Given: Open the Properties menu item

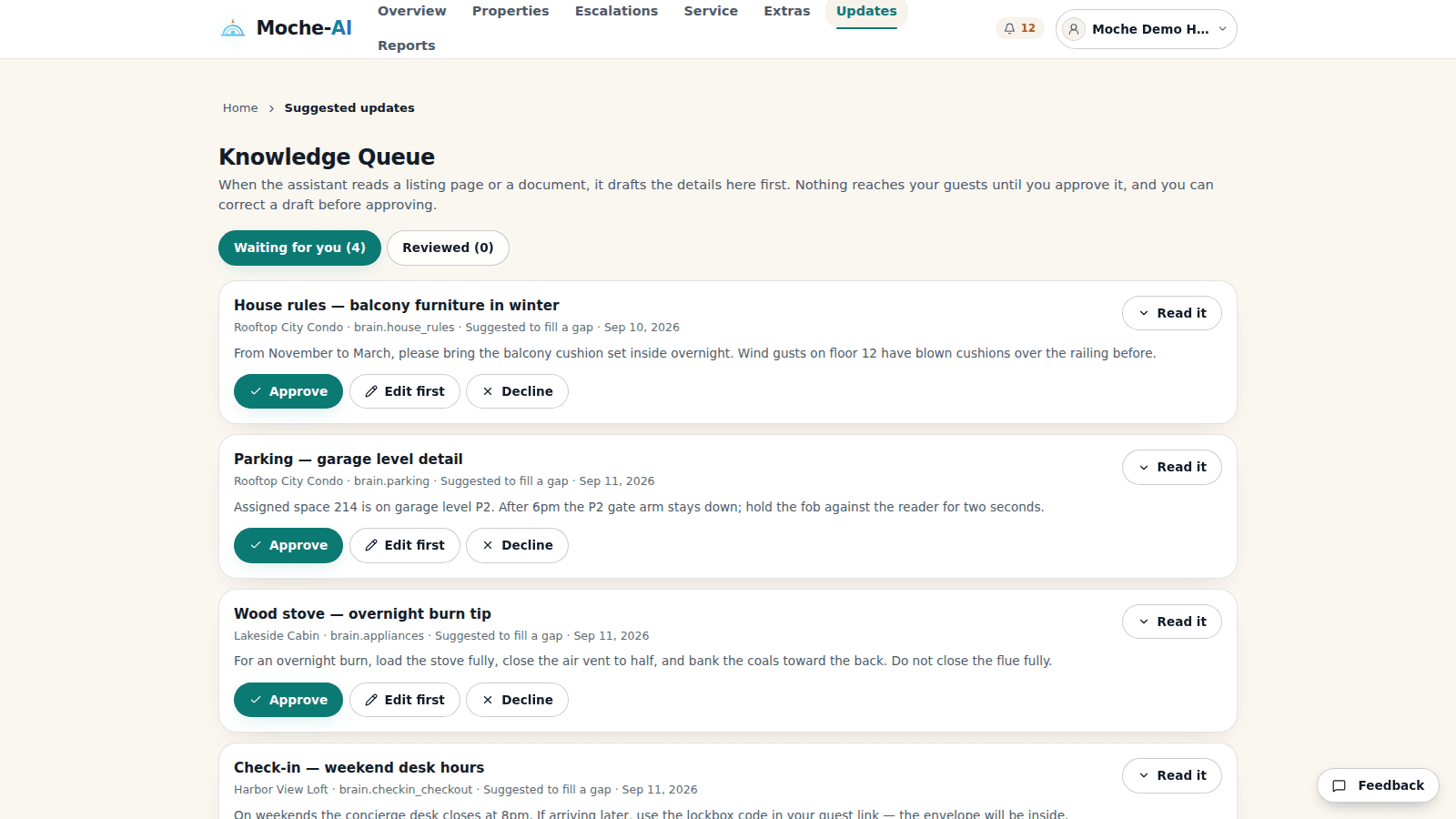Looking at the screenshot, I should click(x=511, y=11).
